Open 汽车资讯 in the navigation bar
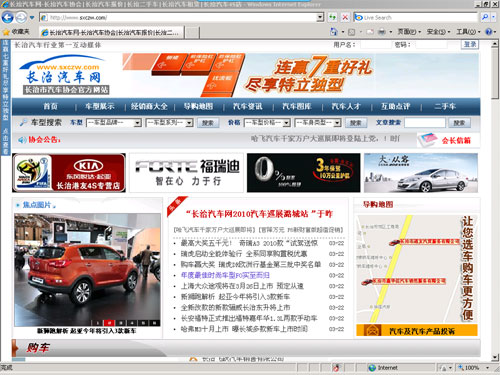 pos(247,106)
